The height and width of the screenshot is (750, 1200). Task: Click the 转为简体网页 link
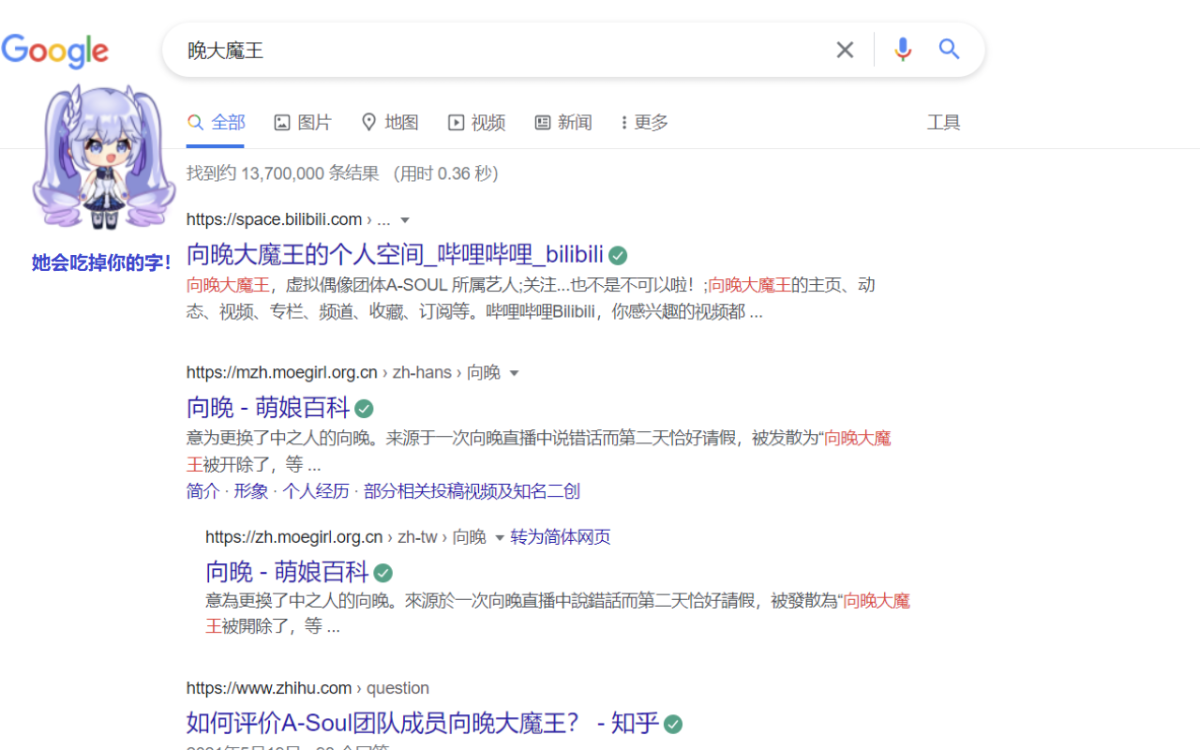[x=560, y=537]
